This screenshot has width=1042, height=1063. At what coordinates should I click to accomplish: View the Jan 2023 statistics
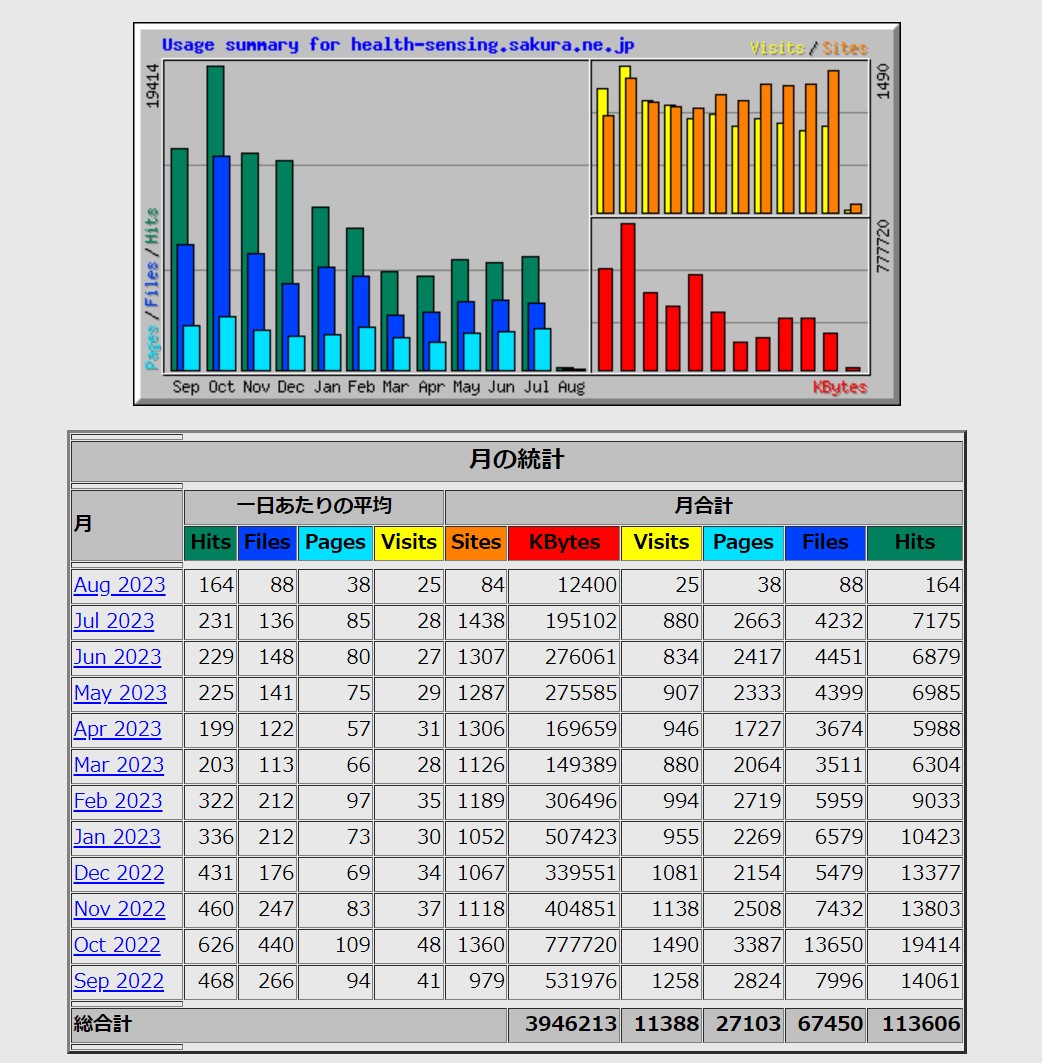(x=116, y=837)
